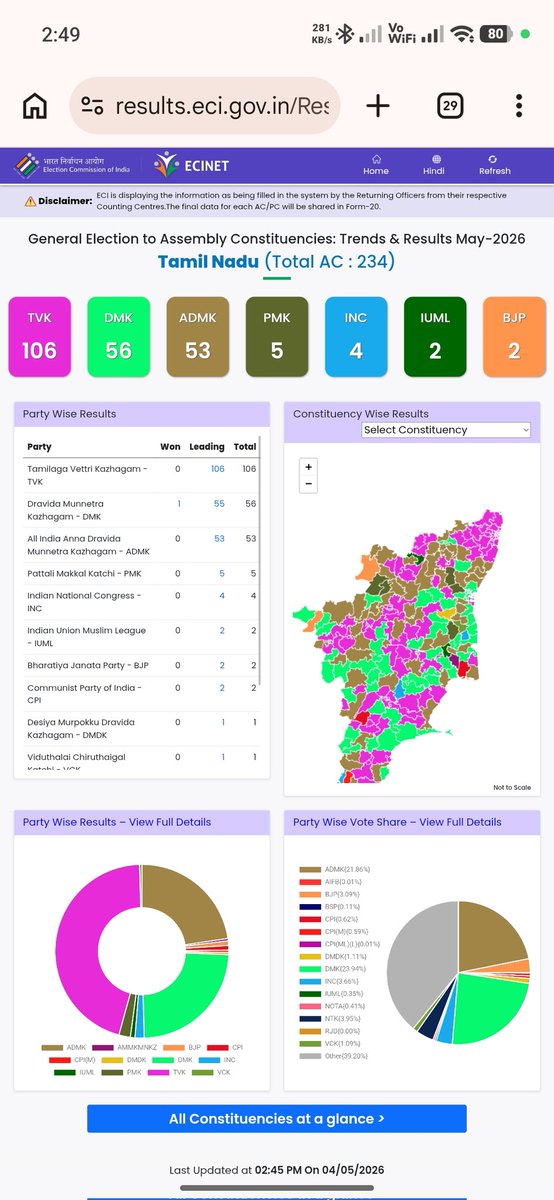Select the DMK 56 party card
This screenshot has height=1200, width=554.
(118, 336)
